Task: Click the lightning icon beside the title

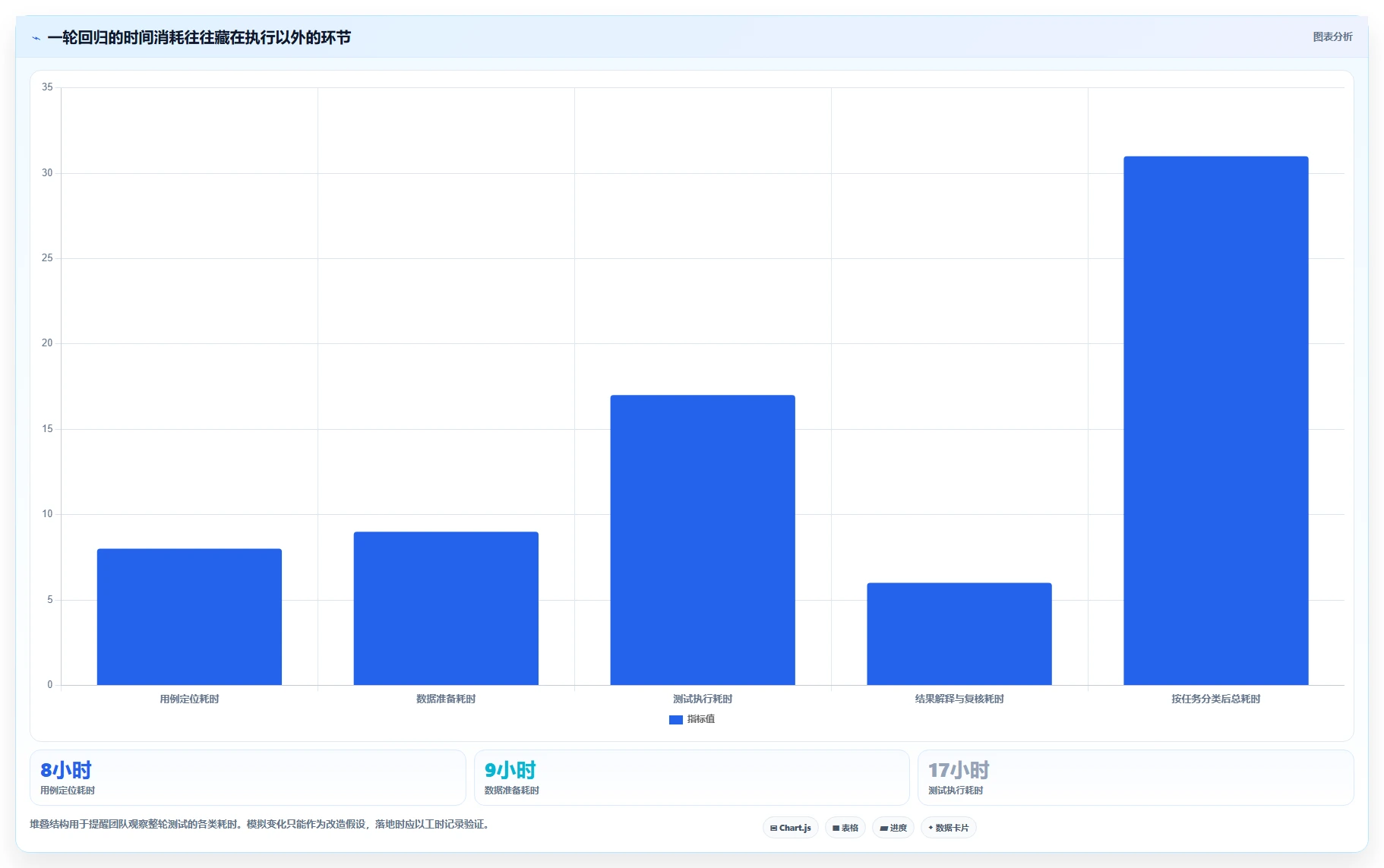Action: (x=36, y=38)
